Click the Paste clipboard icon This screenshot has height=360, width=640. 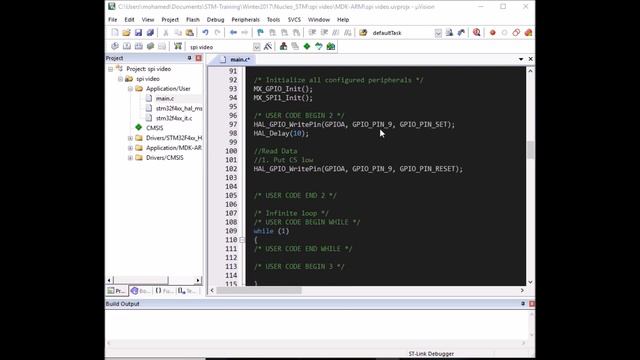[x=189, y=33]
